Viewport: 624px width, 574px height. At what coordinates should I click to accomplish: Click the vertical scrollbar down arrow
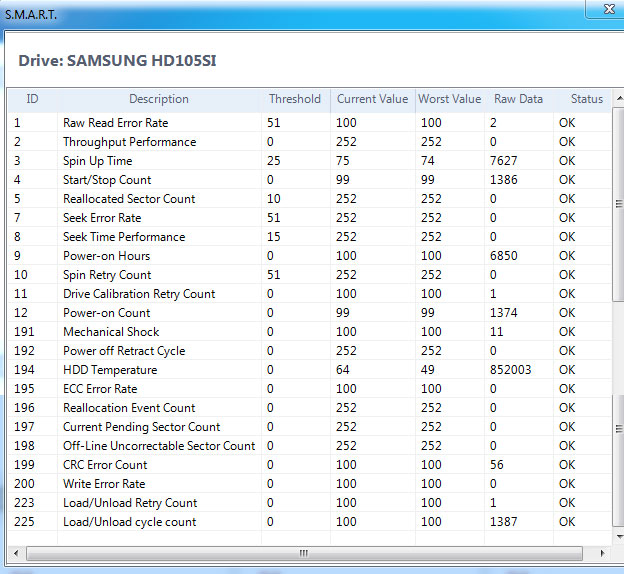tap(619, 537)
